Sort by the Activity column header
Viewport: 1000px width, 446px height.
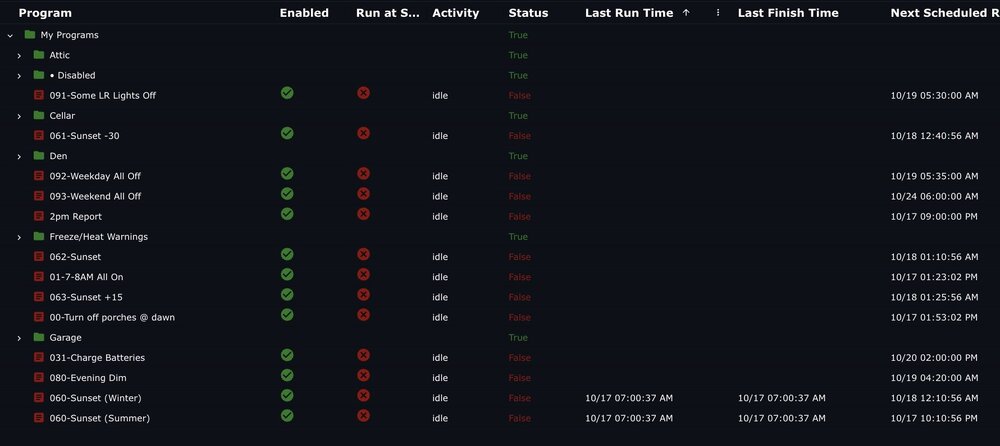coord(455,13)
